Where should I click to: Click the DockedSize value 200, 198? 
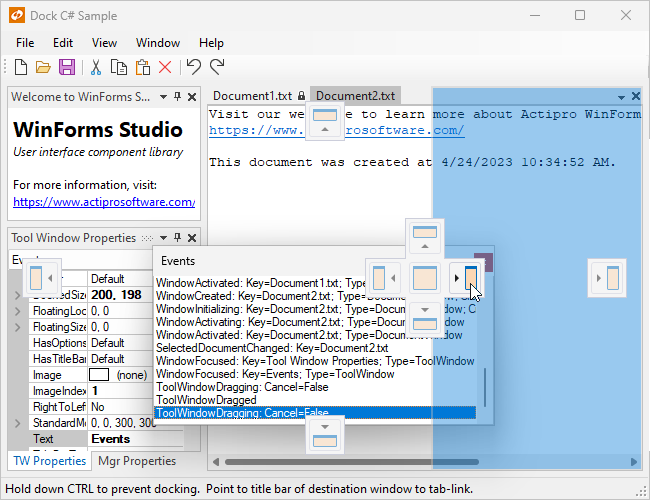coord(116,295)
